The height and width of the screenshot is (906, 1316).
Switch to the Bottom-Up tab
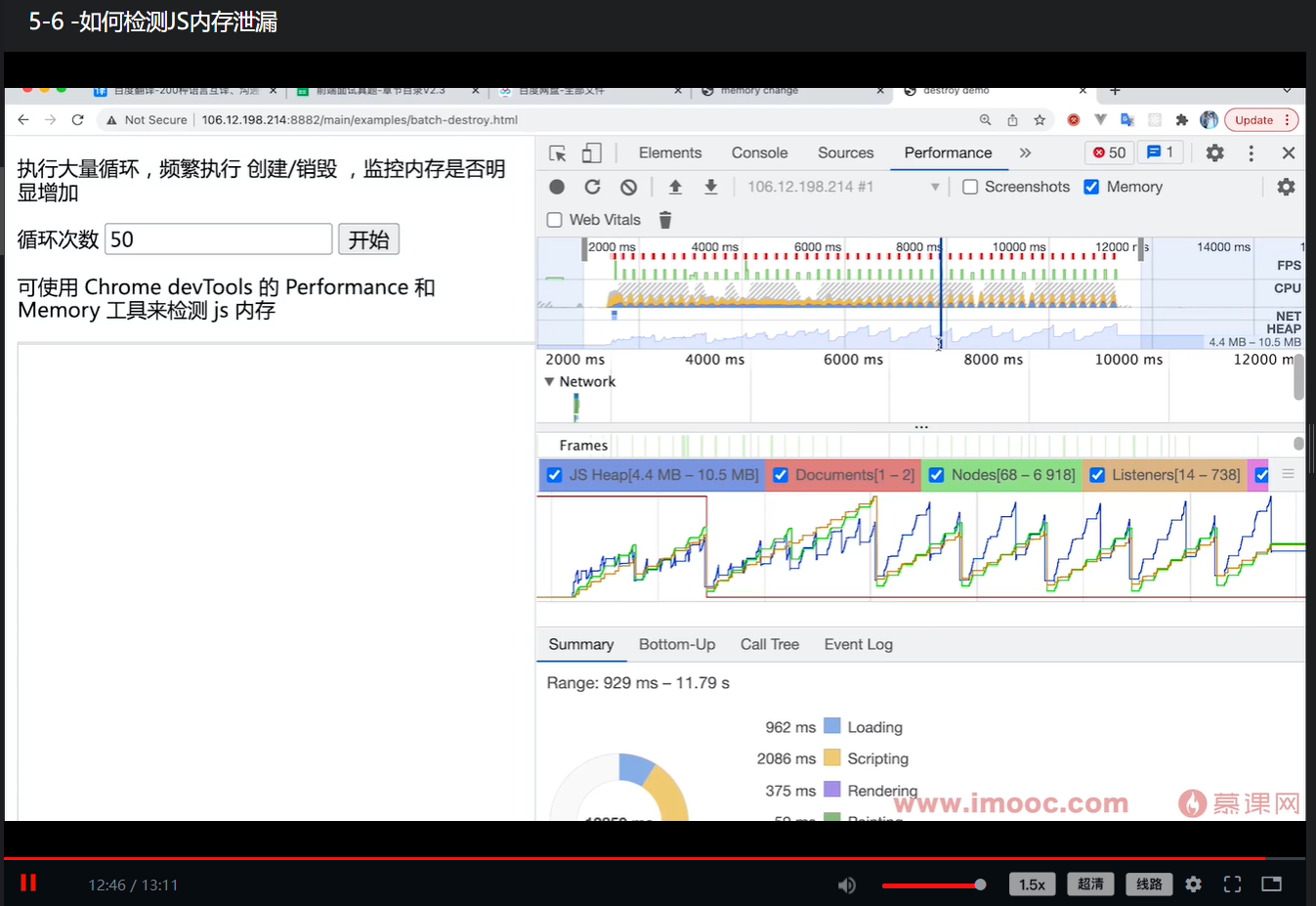pos(677,645)
